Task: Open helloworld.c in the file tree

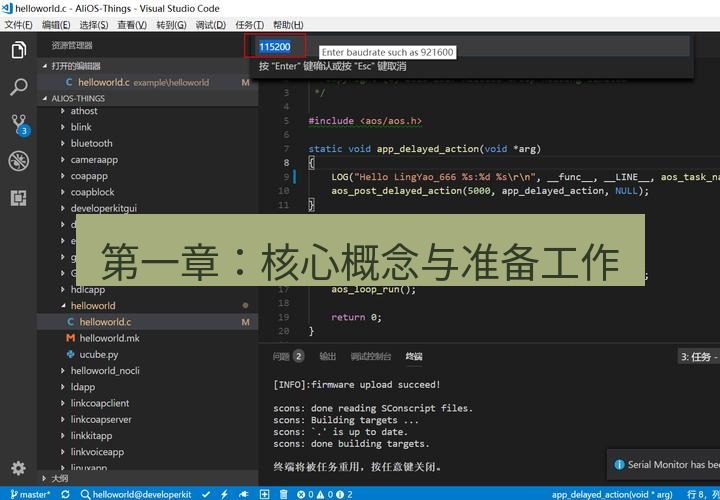Action: coord(147,322)
